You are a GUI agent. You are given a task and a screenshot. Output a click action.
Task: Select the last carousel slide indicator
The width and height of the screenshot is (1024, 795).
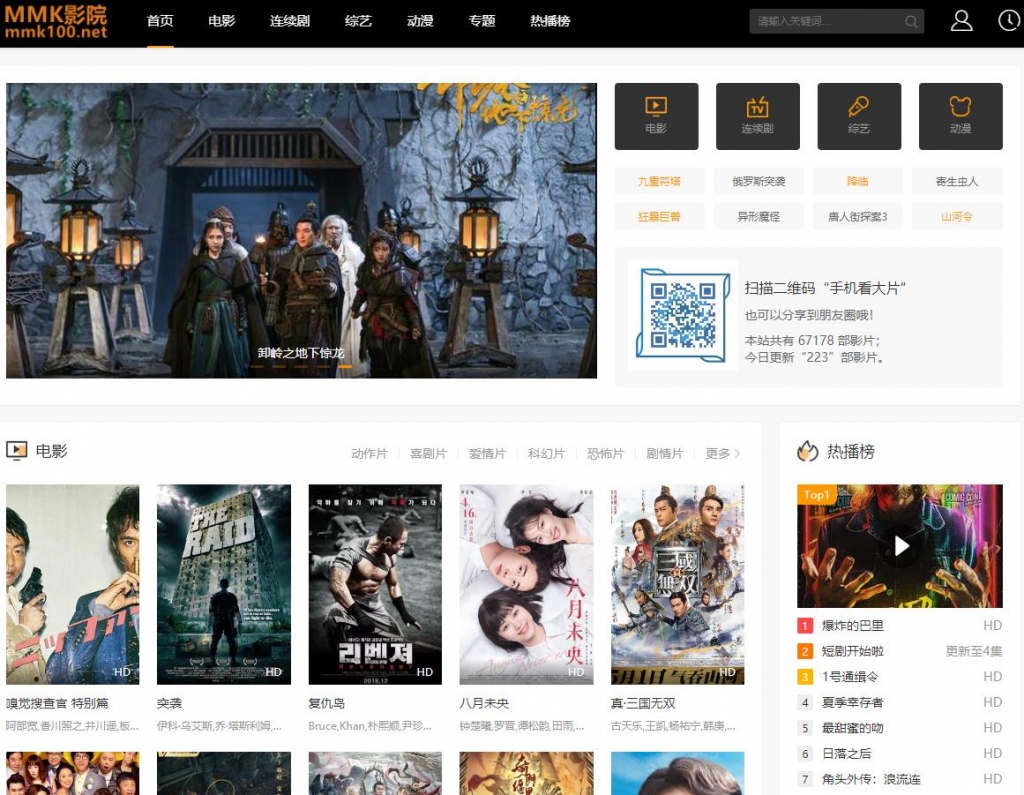345,367
